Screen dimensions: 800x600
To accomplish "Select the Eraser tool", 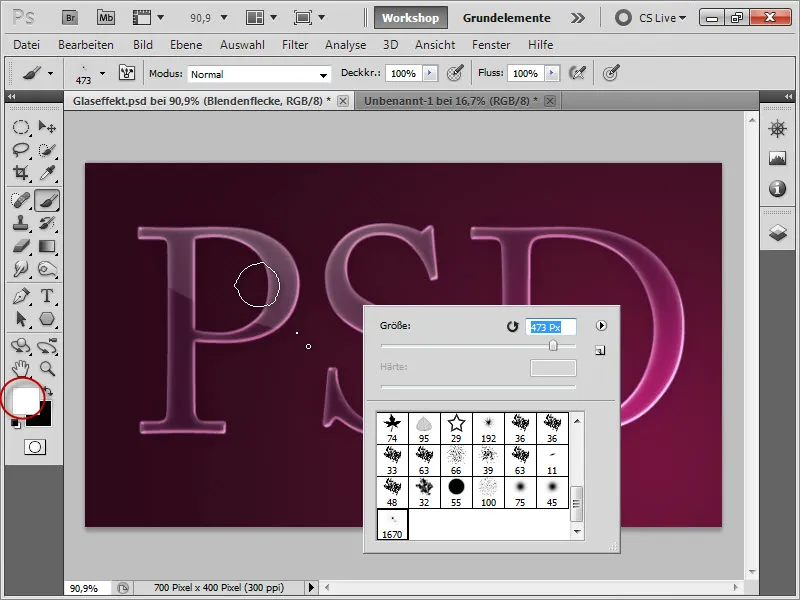I will coord(21,246).
